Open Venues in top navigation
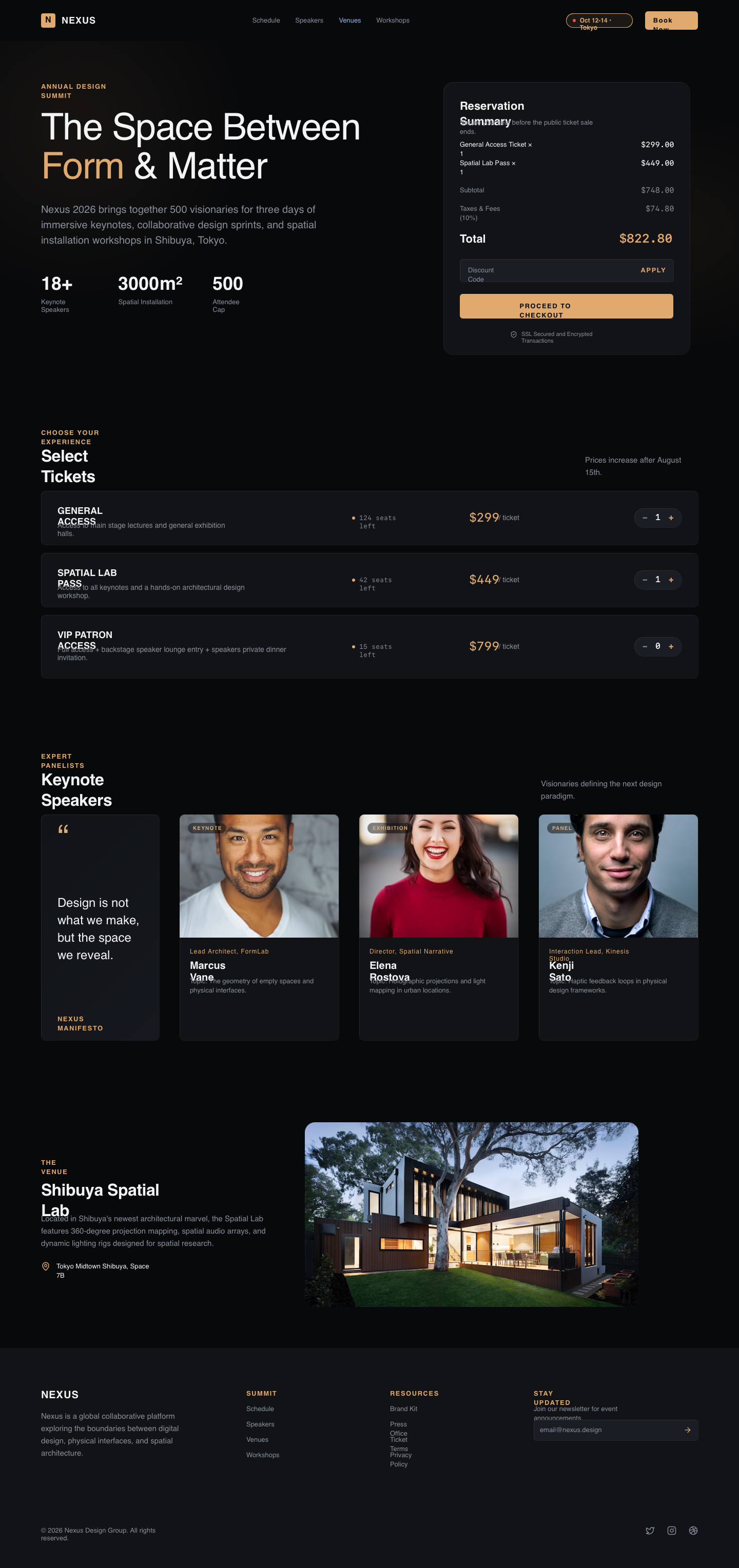The height and width of the screenshot is (1568, 739). [349, 21]
